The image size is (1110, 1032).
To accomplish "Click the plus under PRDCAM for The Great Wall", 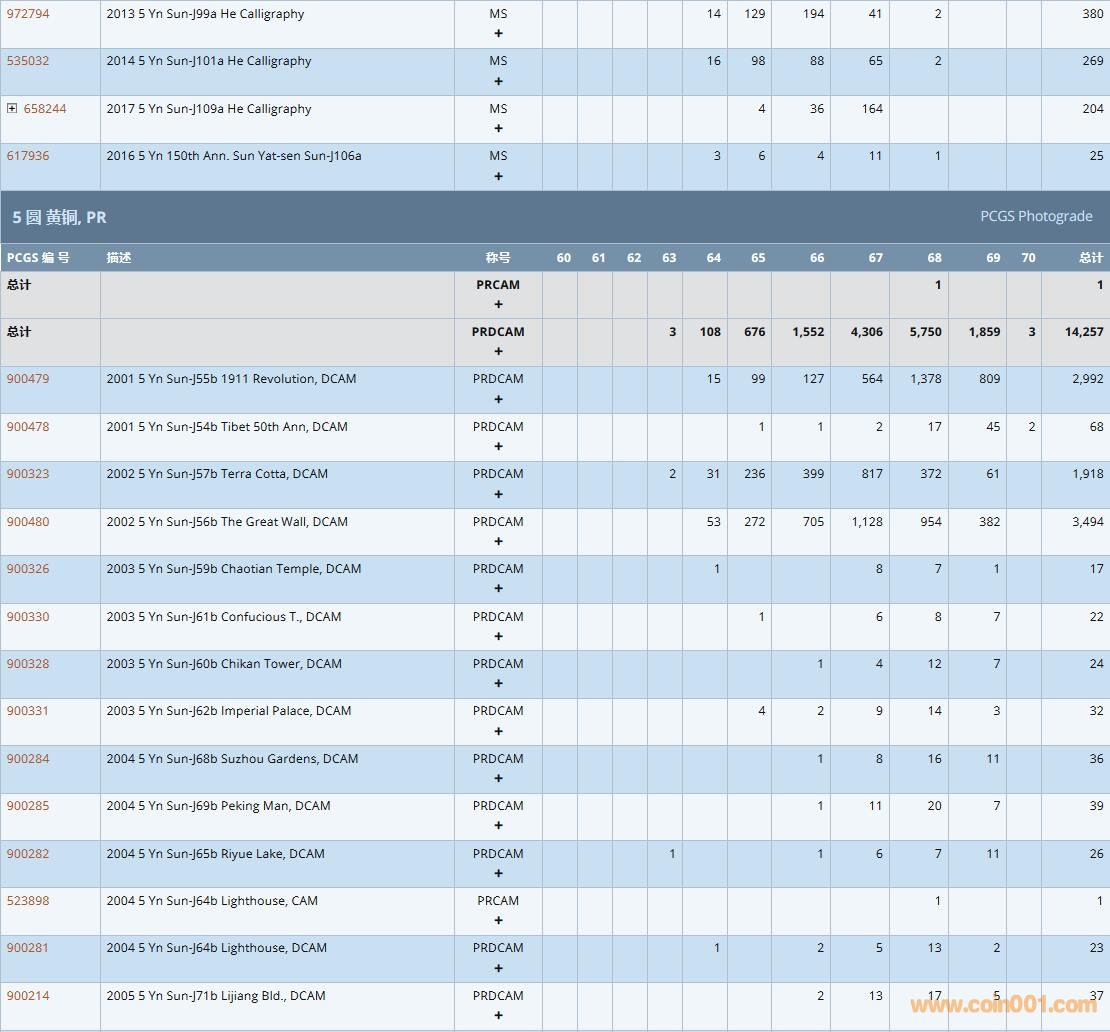I will point(498,541).
